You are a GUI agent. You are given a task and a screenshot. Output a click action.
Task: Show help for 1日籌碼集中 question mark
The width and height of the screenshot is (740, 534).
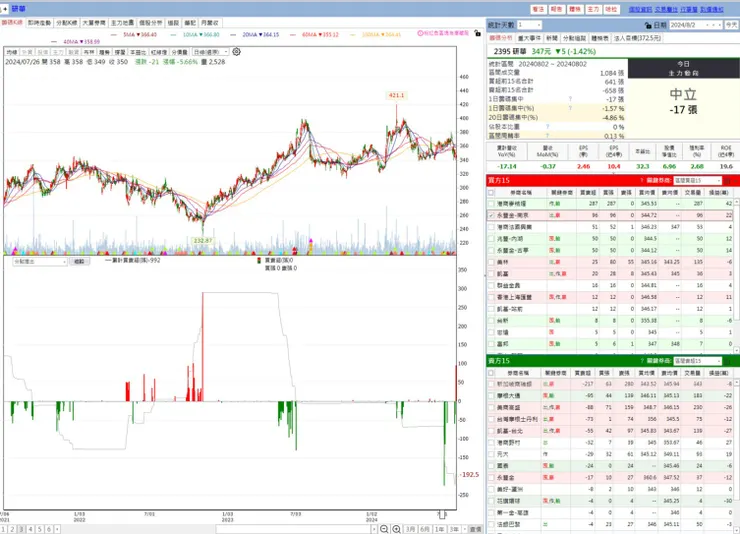[570, 99]
